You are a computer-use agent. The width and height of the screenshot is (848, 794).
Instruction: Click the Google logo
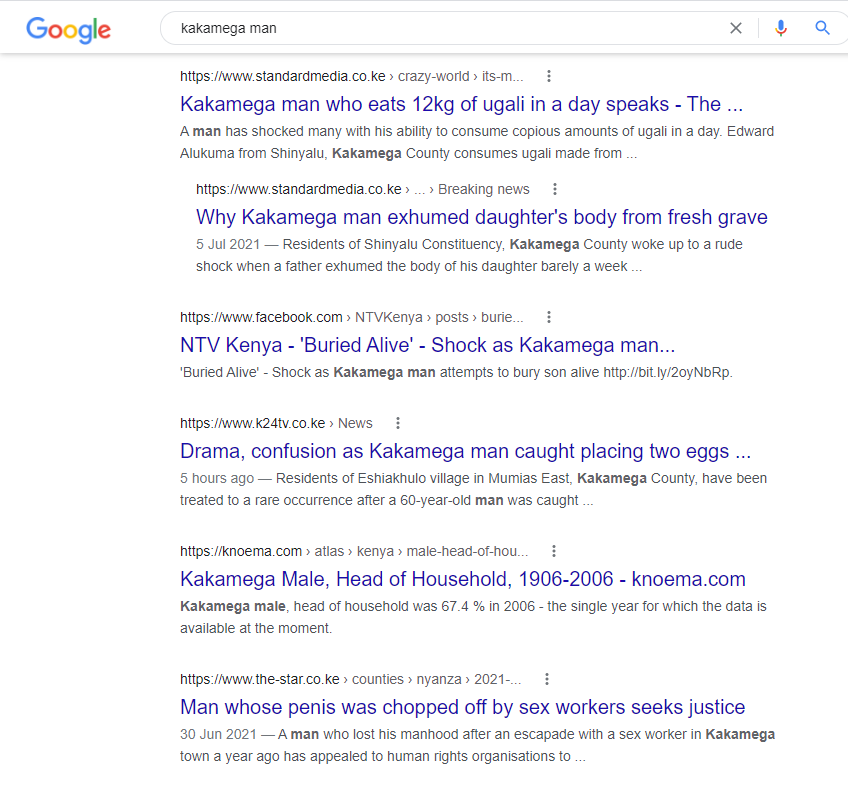point(68,29)
